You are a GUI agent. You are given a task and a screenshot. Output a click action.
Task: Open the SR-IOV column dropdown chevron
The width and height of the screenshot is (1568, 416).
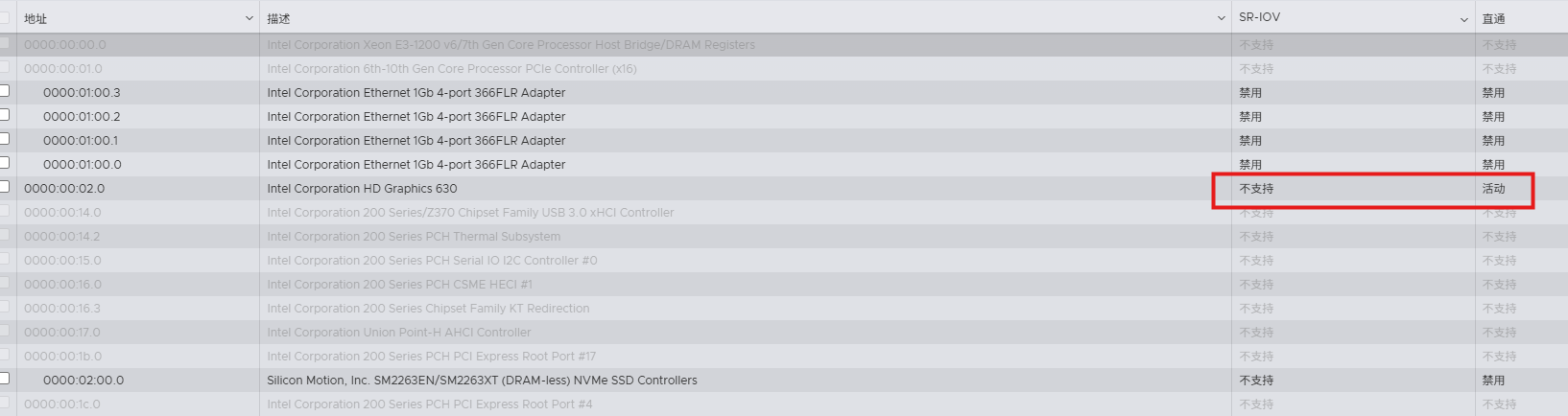click(x=1464, y=18)
